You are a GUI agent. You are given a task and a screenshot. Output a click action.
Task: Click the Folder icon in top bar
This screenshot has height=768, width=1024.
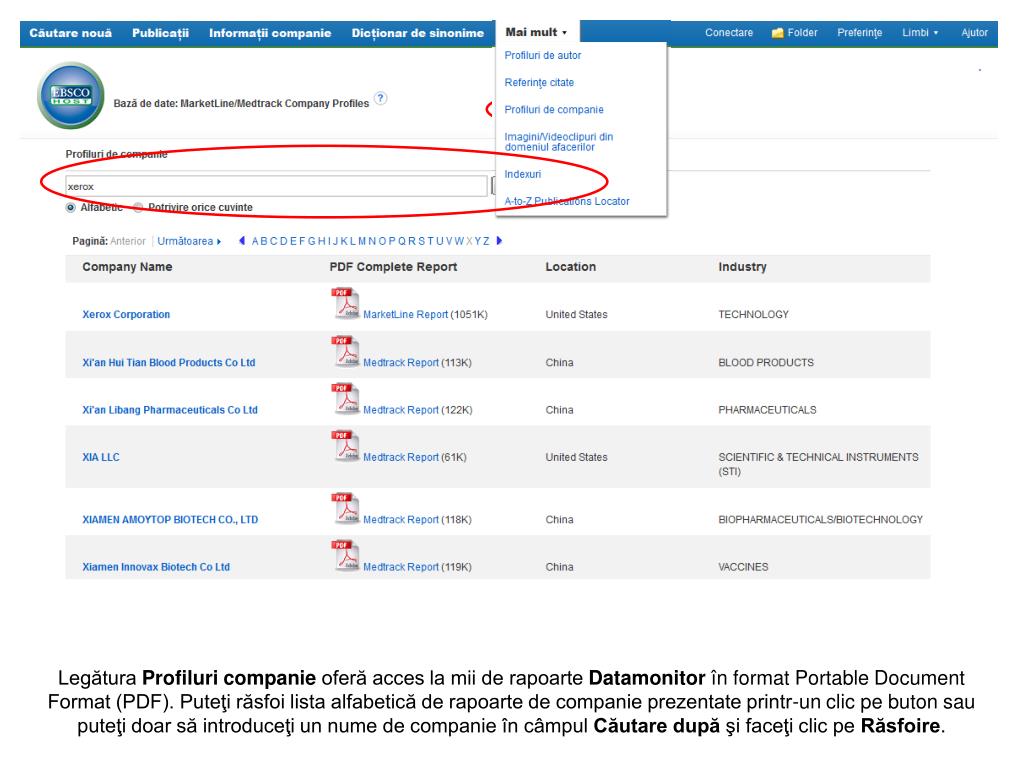pyautogui.click(x=777, y=33)
